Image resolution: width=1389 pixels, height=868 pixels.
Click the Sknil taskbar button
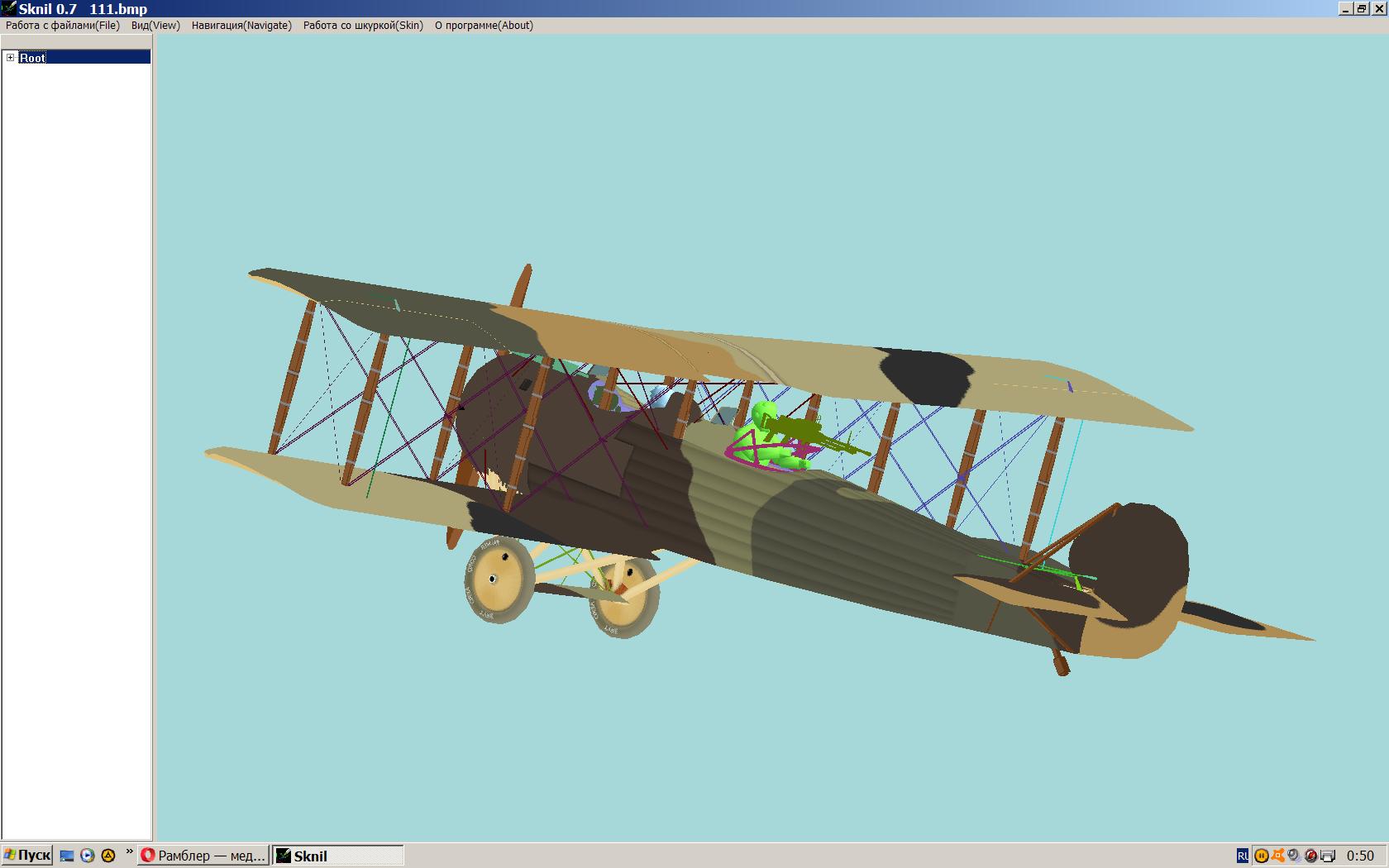coord(338,856)
